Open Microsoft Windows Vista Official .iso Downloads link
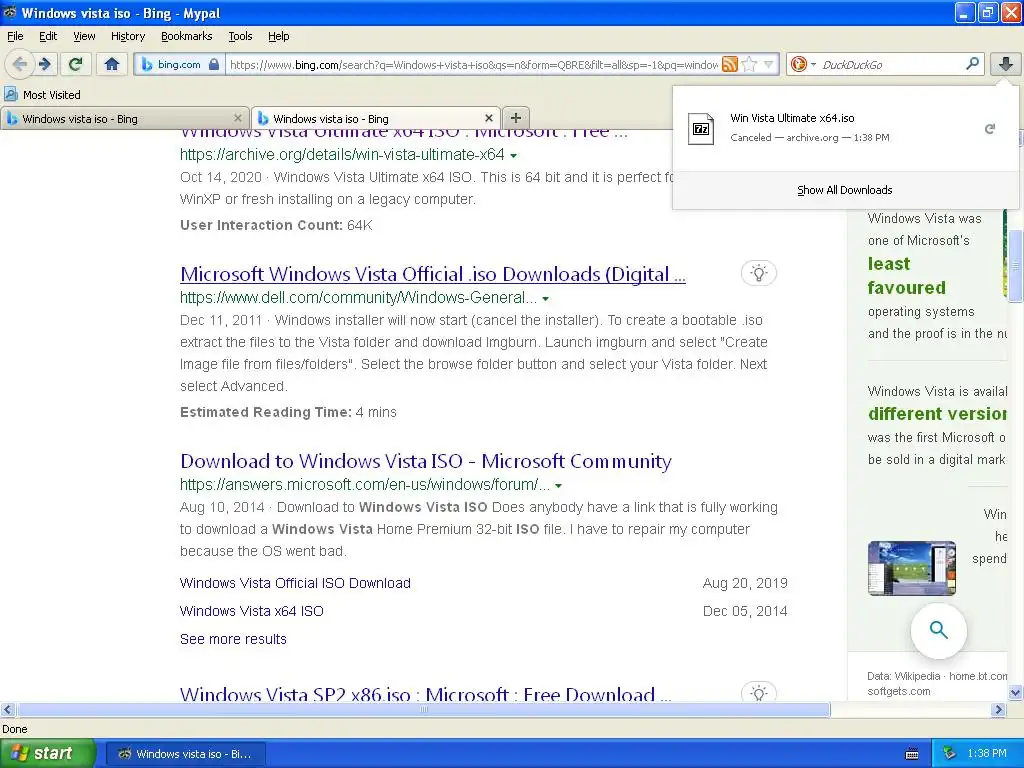Viewport: 1024px width, 768px height. (x=432, y=274)
